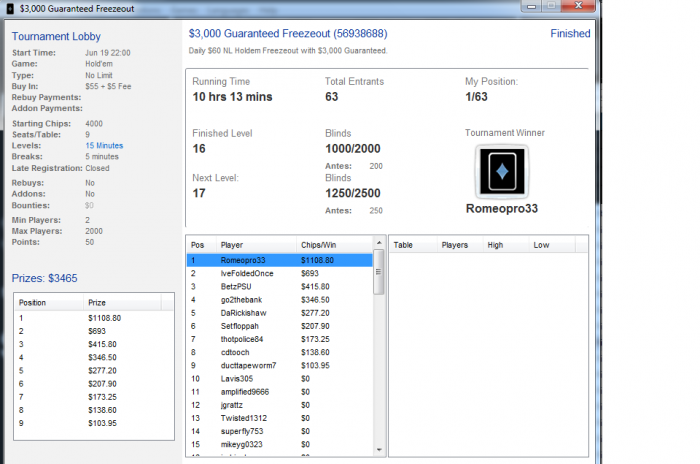Select player Setfloppah in standings
The image size is (700, 464).
click(x=279, y=326)
